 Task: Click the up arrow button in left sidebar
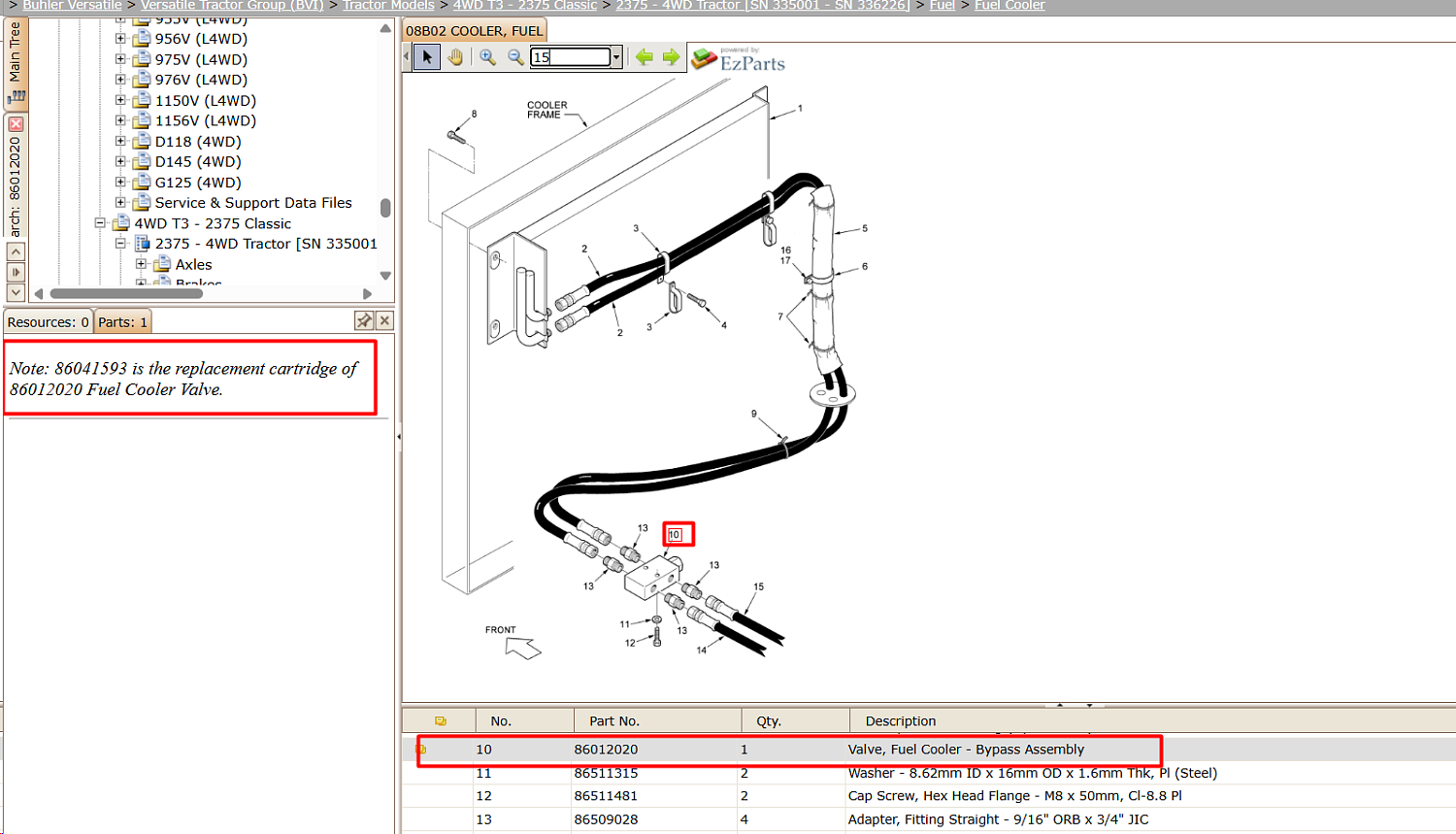[16, 251]
